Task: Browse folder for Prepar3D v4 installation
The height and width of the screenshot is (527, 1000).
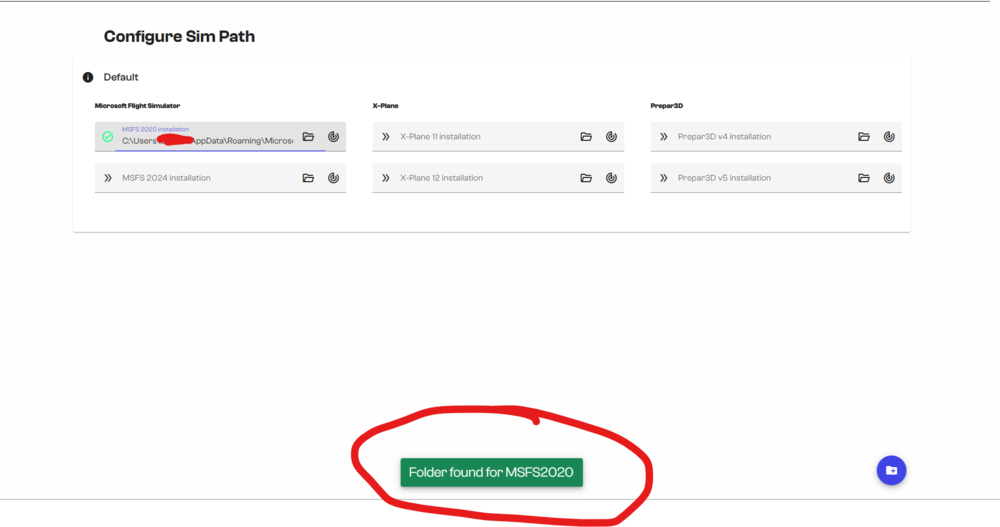Action: click(864, 137)
